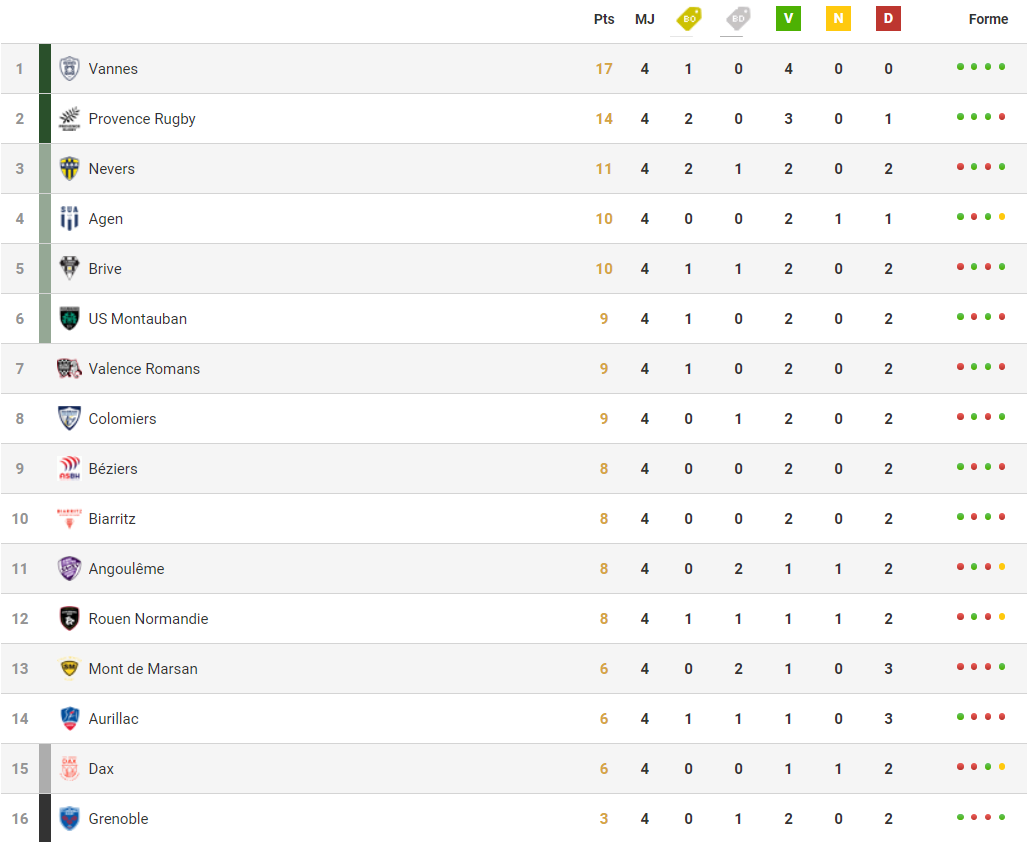Click the Nevers team badge
The width and height of the screenshot is (1027, 842).
pos(69,169)
